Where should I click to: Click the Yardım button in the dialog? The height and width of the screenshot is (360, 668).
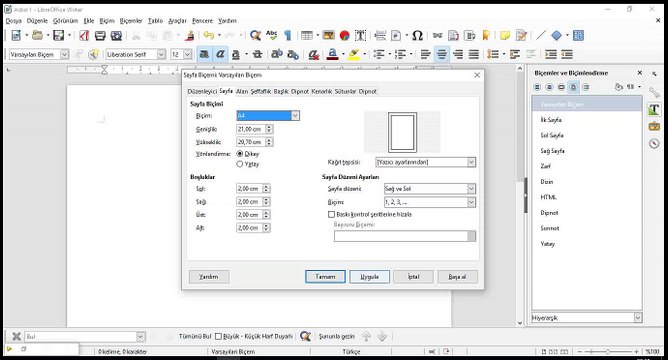(x=209, y=277)
